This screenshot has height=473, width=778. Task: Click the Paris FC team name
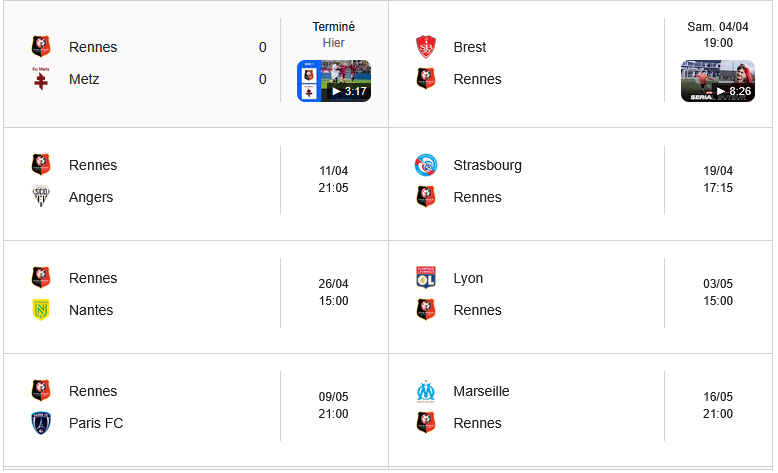[96, 423]
